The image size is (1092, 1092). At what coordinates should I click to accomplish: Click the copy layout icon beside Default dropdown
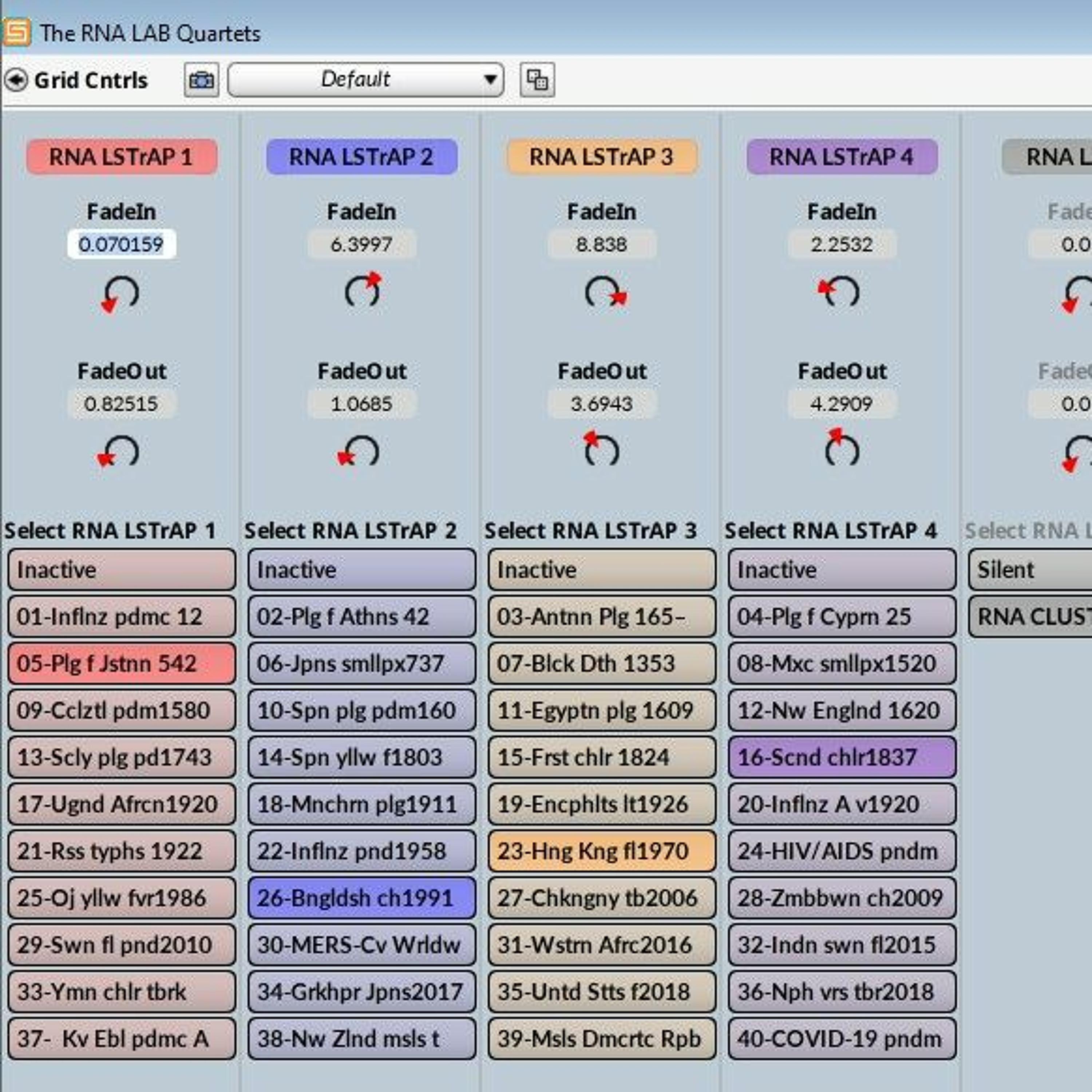point(537,80)
